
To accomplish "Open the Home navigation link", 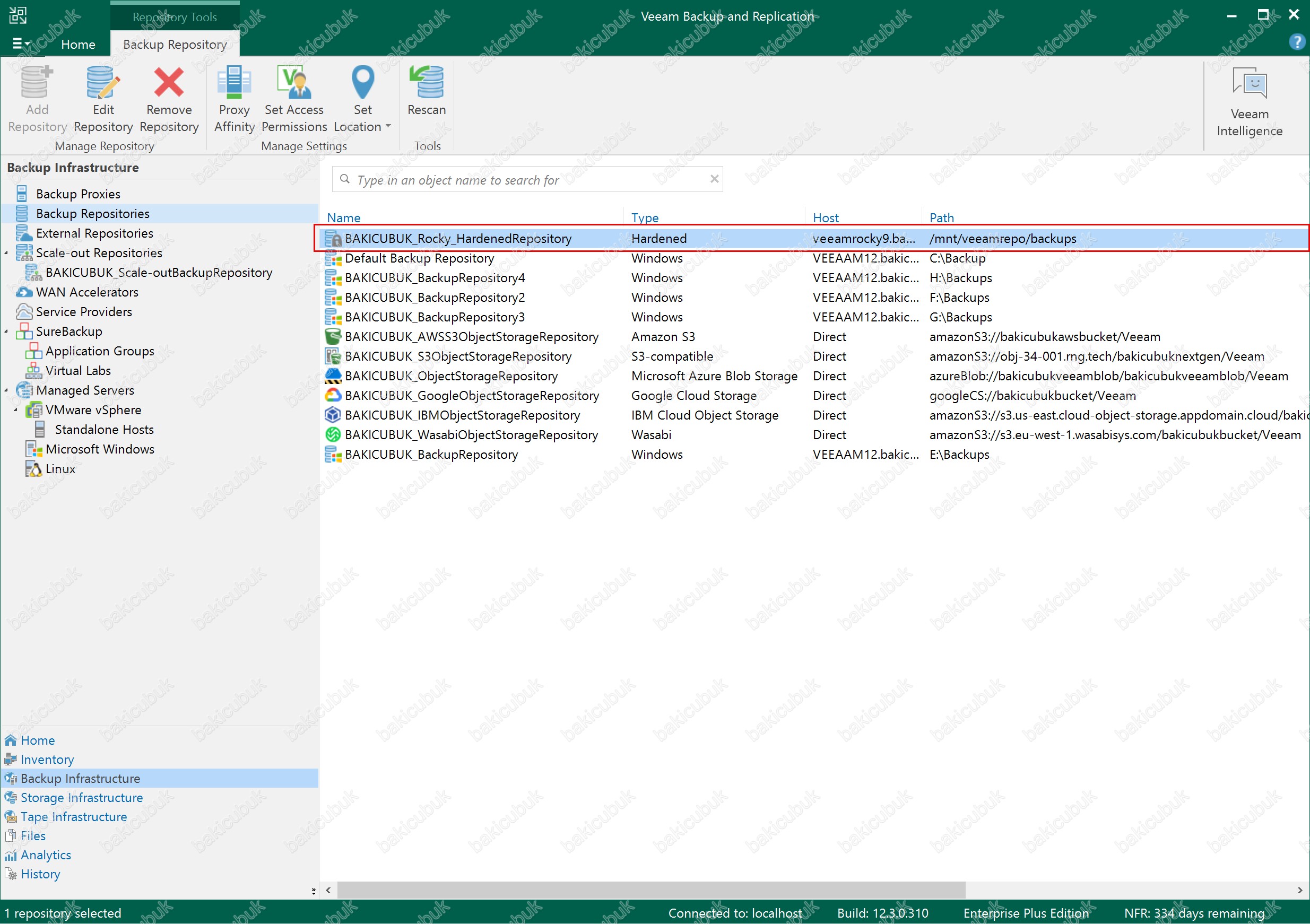I will click(x=38, y=740).
